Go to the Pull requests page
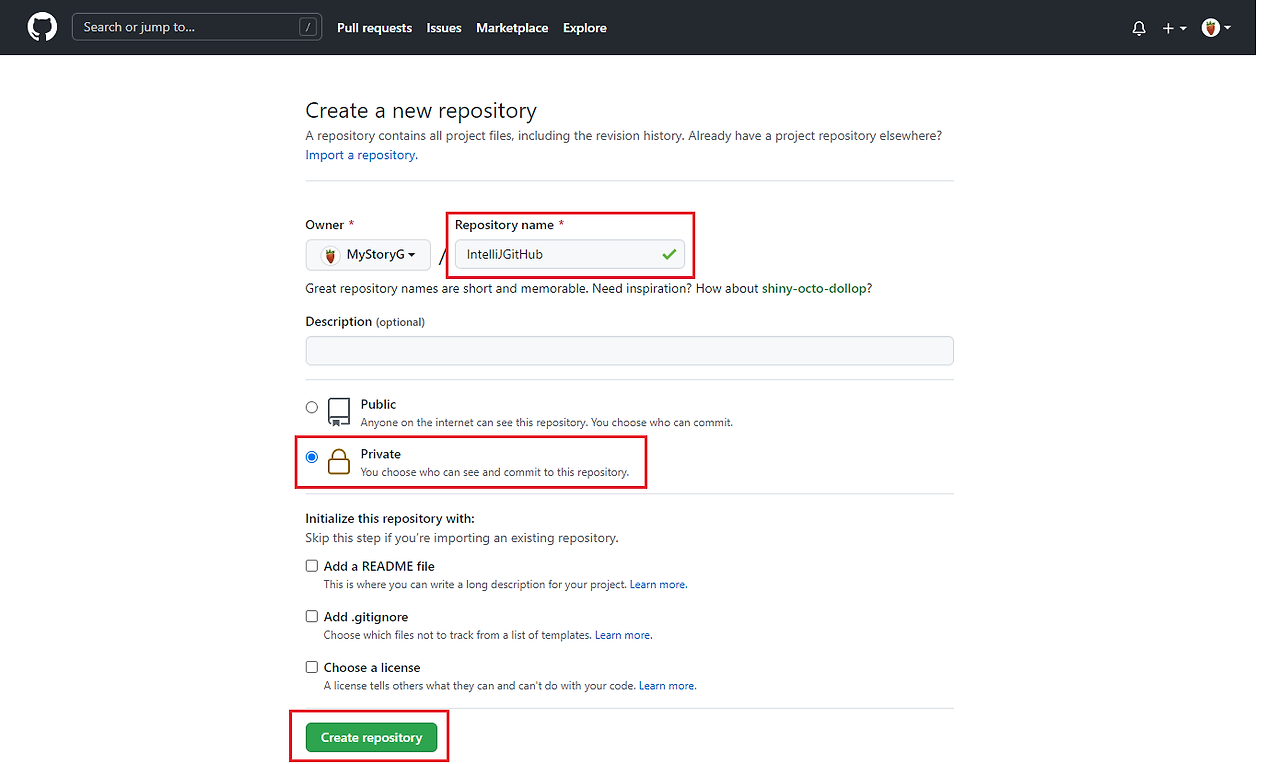Viewport: 1280px width, 764px height. (x=374, y=27)
